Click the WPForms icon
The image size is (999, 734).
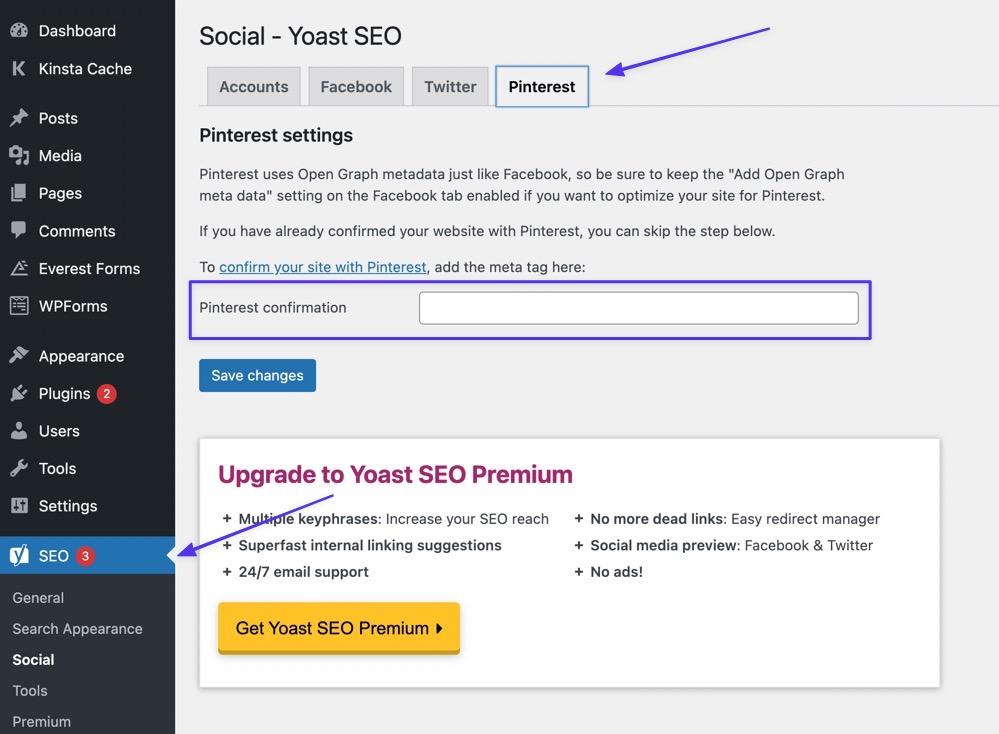pos(20,305)
